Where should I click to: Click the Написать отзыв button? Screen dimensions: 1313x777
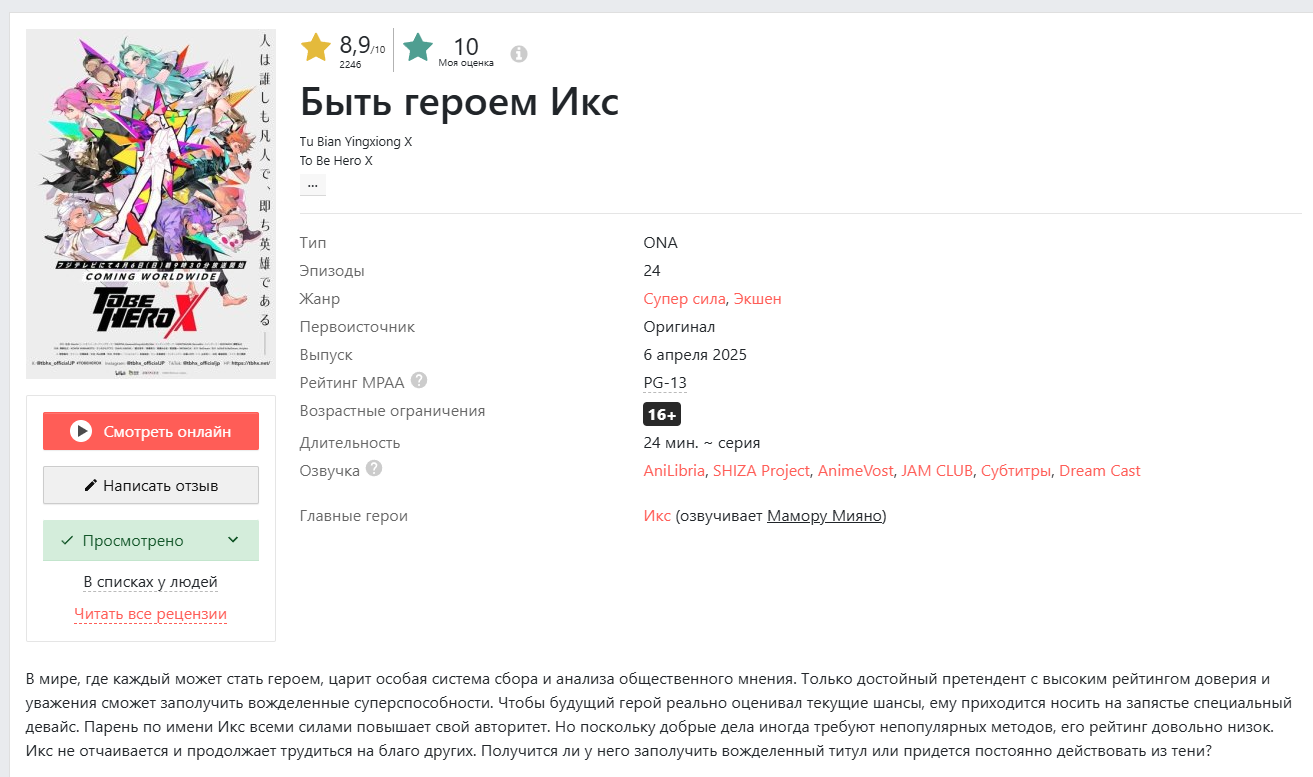(x=151, y=485)
